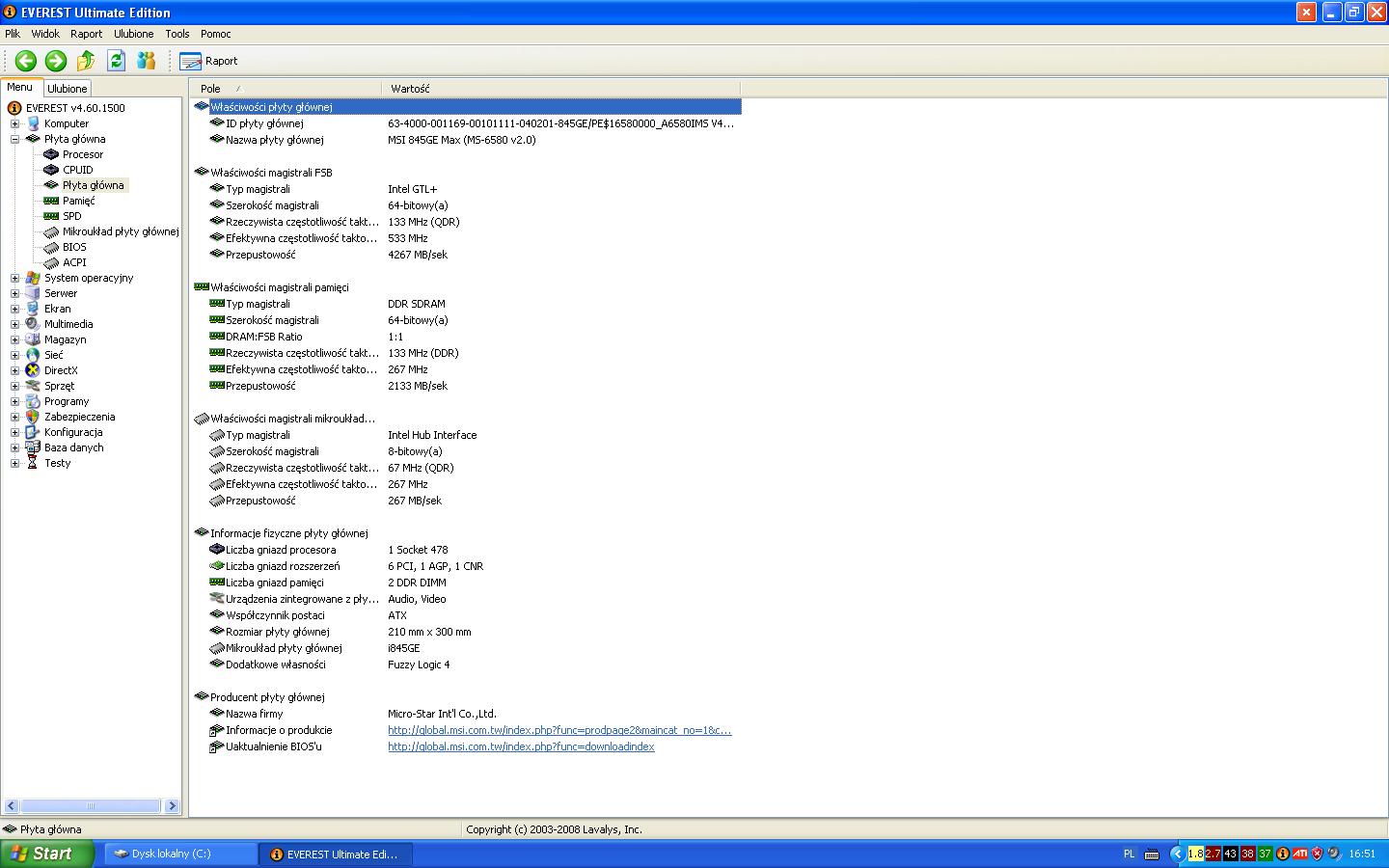
Task: Click the ID płyty głównej row
Action: [467, 123]
